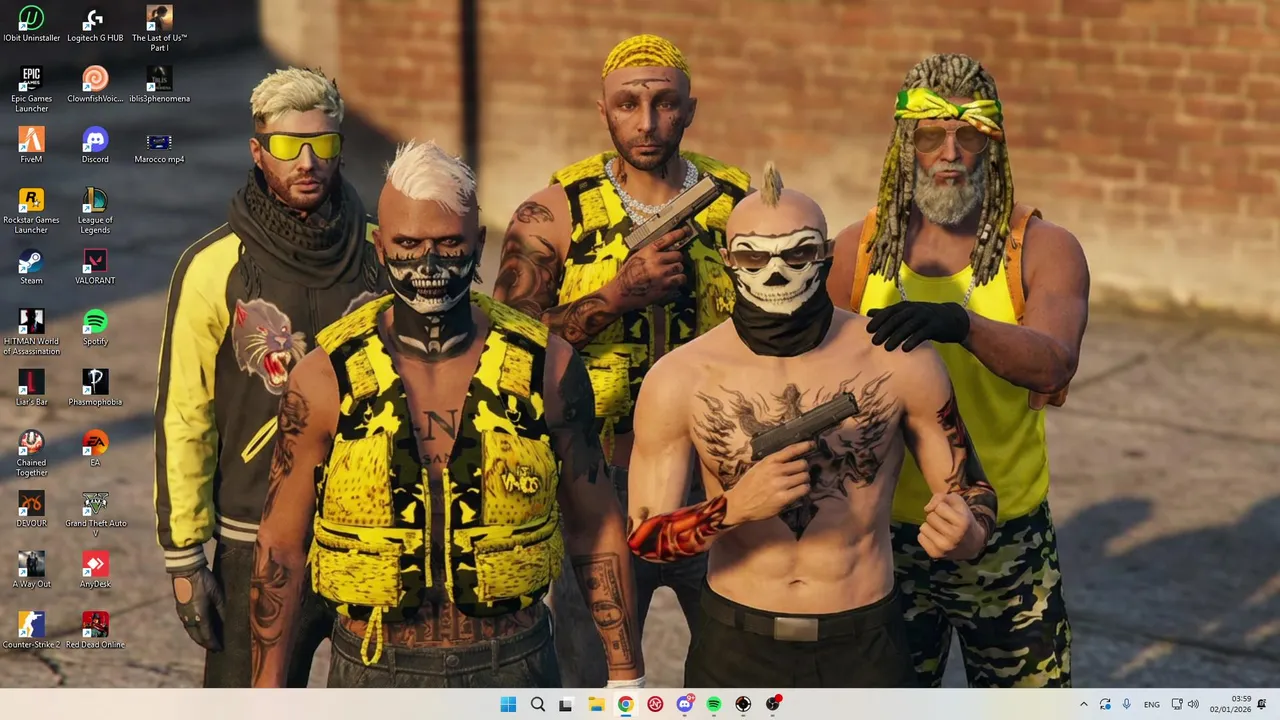Open HITMAN World of Assassination shortcut
The height and width of the screenshot is (720, 1280).
[31, 332]
